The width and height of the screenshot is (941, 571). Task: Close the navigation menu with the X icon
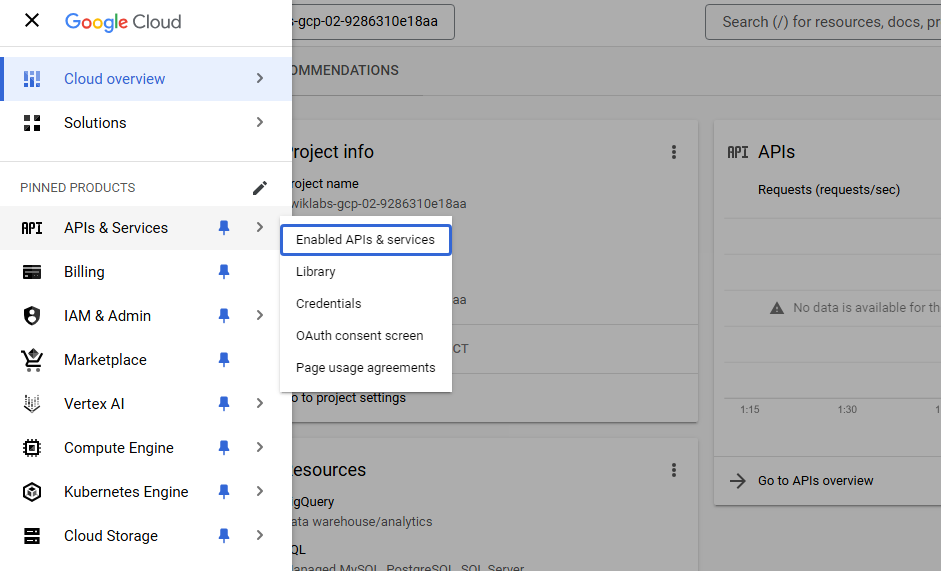coord(32,20)
